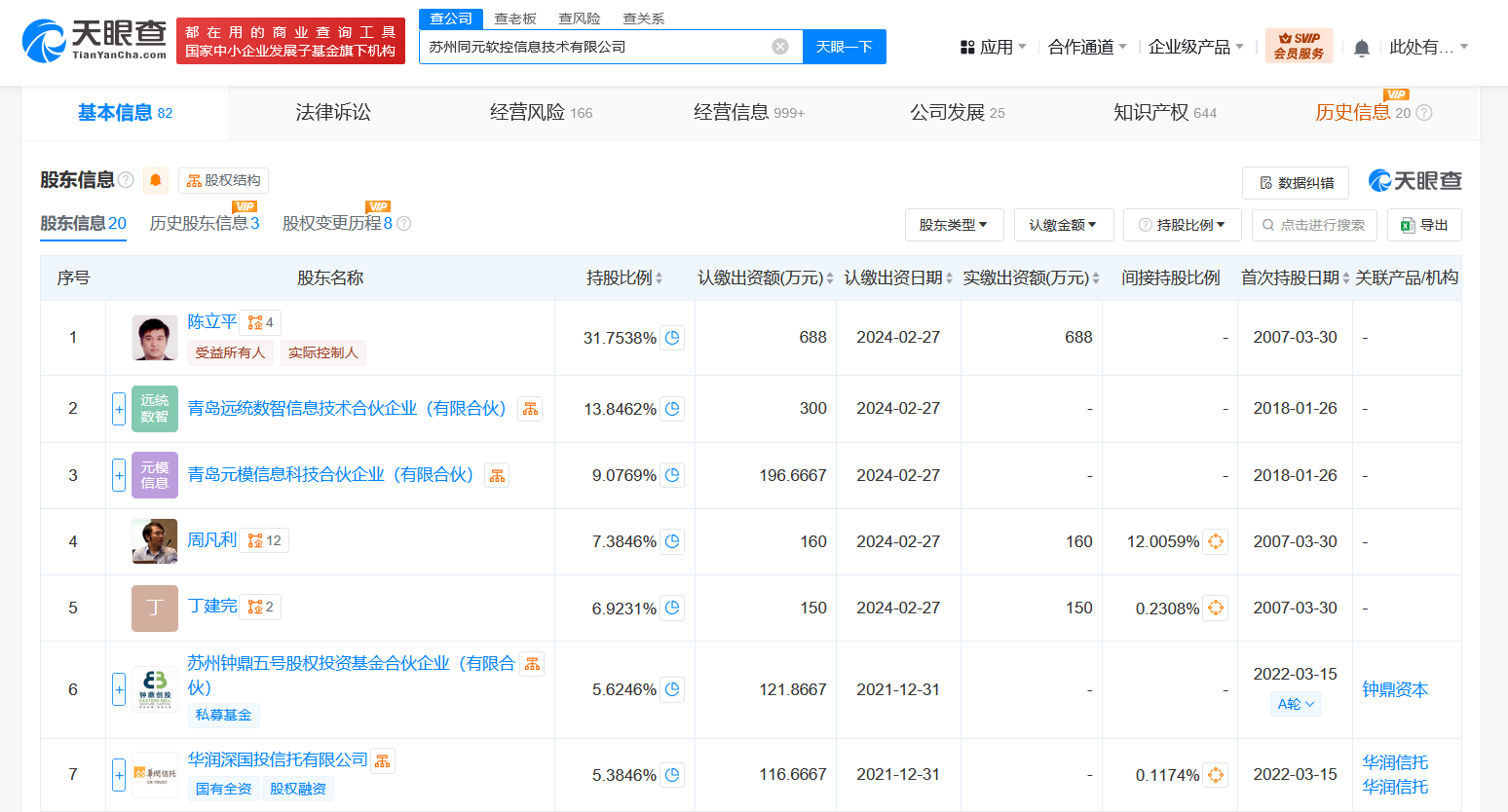This screenshot has width=1508, height=812.
Task: Open the 认缴金额 filter dropdown
Action: (1062, 225)
